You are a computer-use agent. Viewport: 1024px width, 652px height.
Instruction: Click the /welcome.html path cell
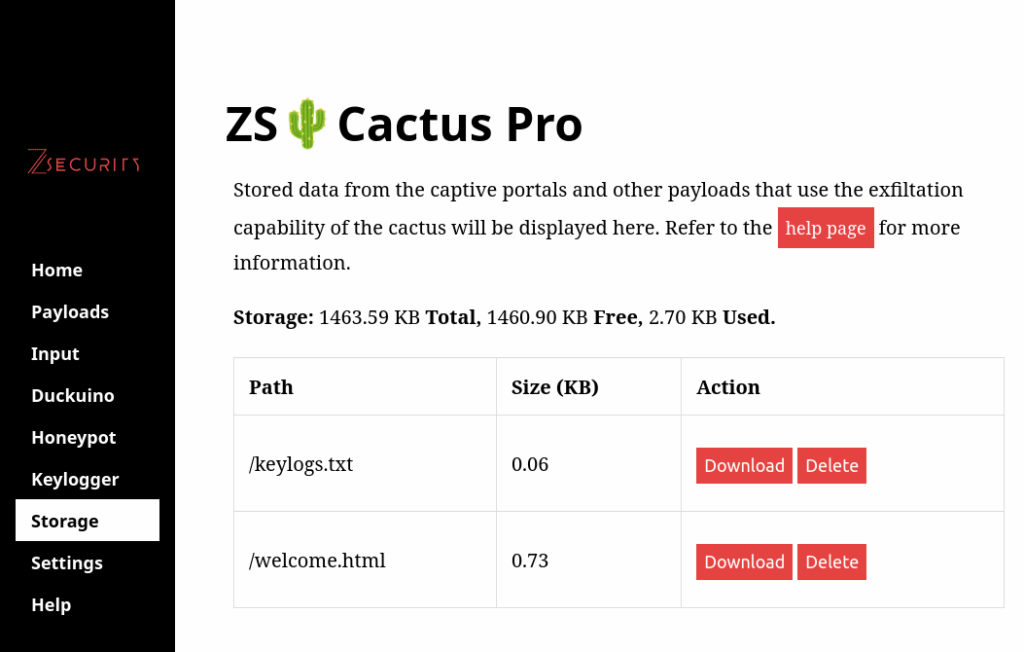click(x=317, y=560)
